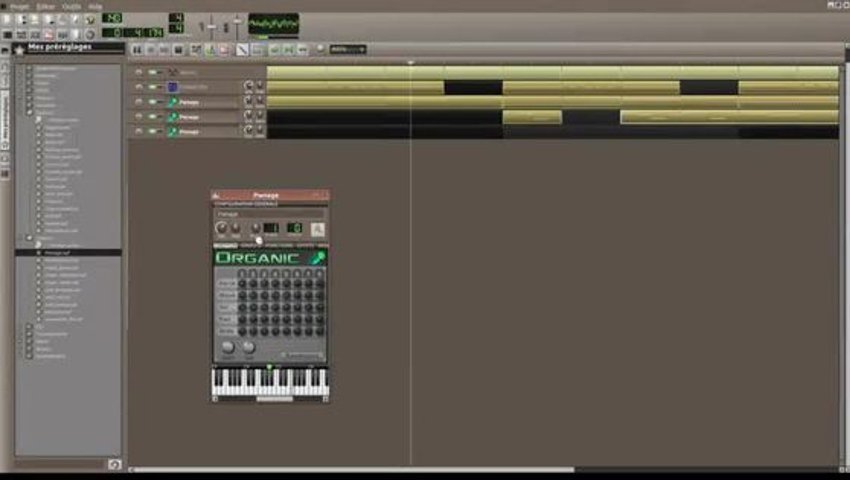This screenshot has width=850, height=480.
Task: Save the Pienage instrument preset
Action: point(318,229)
